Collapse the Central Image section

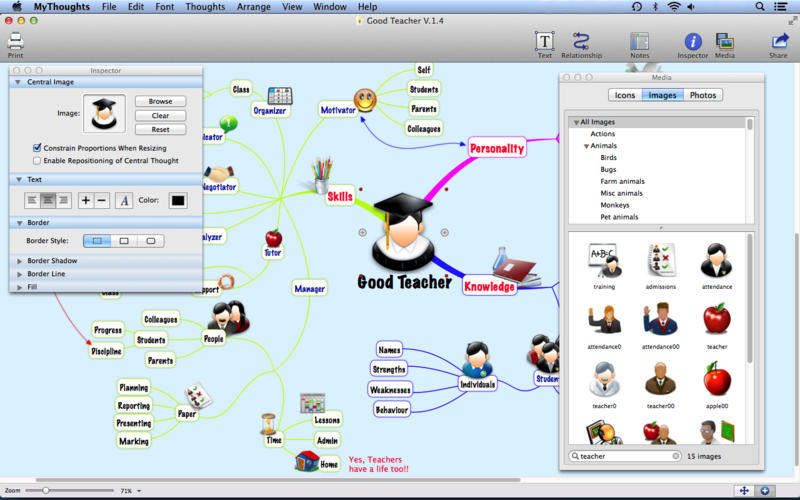click(x=18, y=82)
